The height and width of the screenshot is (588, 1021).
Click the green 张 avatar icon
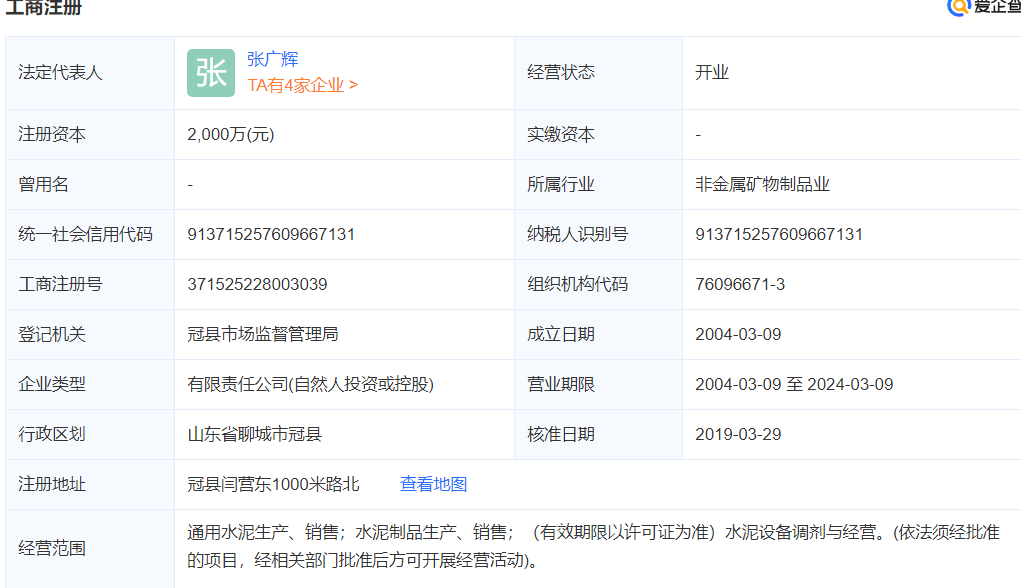pyautogui.click(x=210, y=73)
